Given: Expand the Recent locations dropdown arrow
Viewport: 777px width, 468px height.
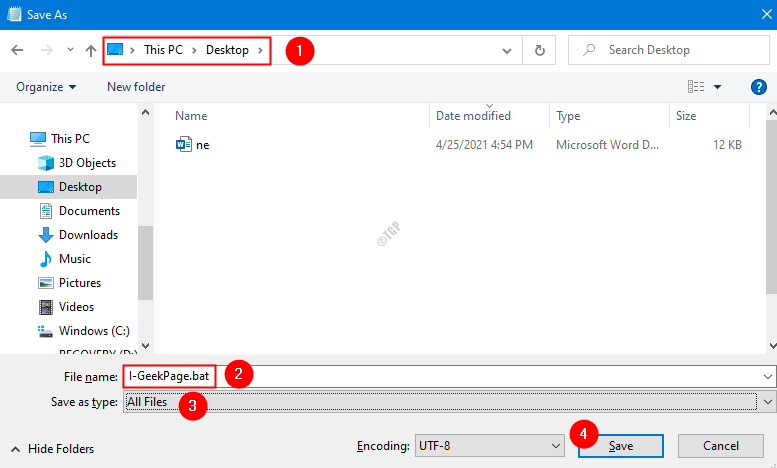Looking at the screenshot, I should tap(70, 50).
